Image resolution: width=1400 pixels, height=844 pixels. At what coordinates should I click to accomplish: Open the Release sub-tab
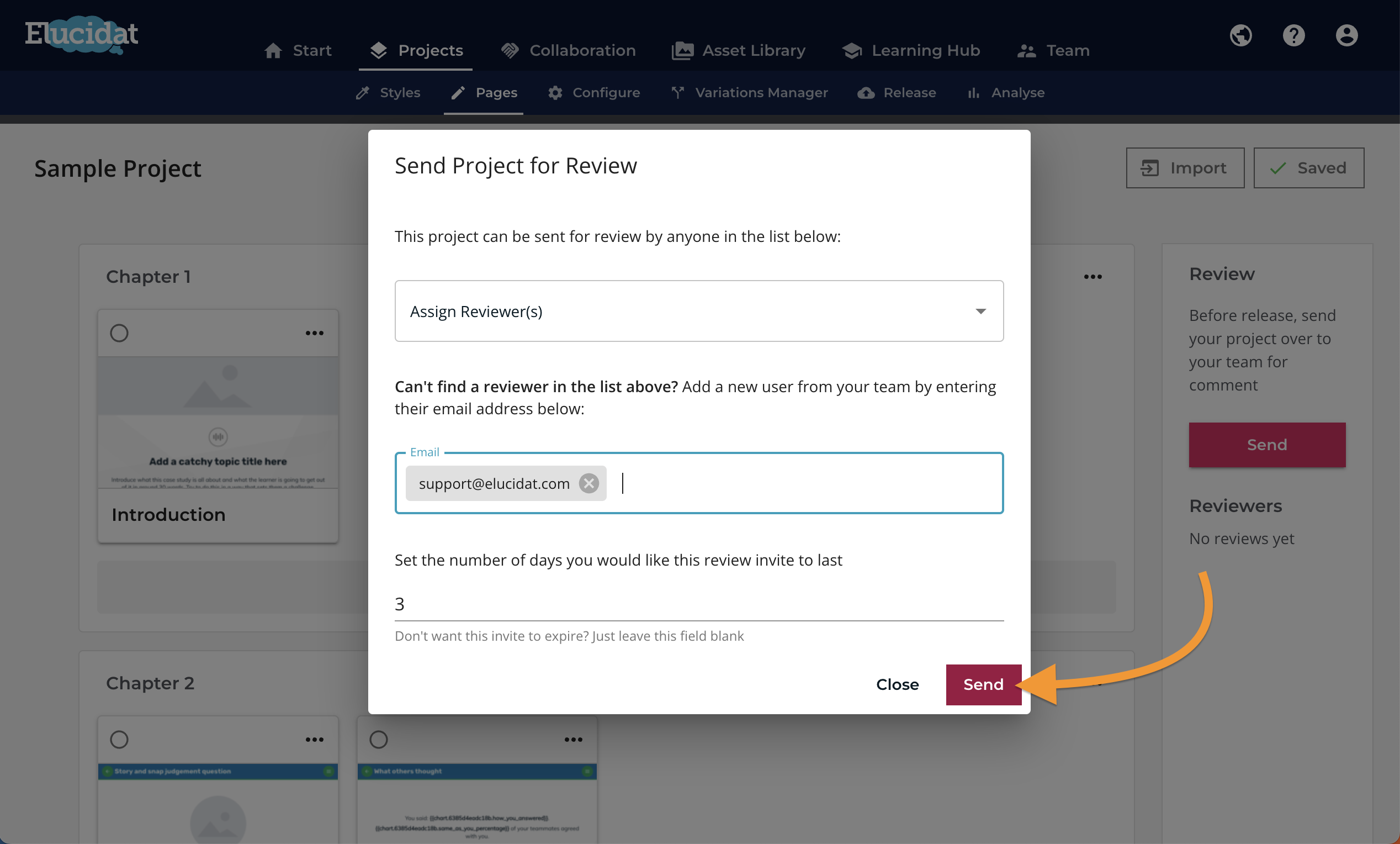click(897, 93)
